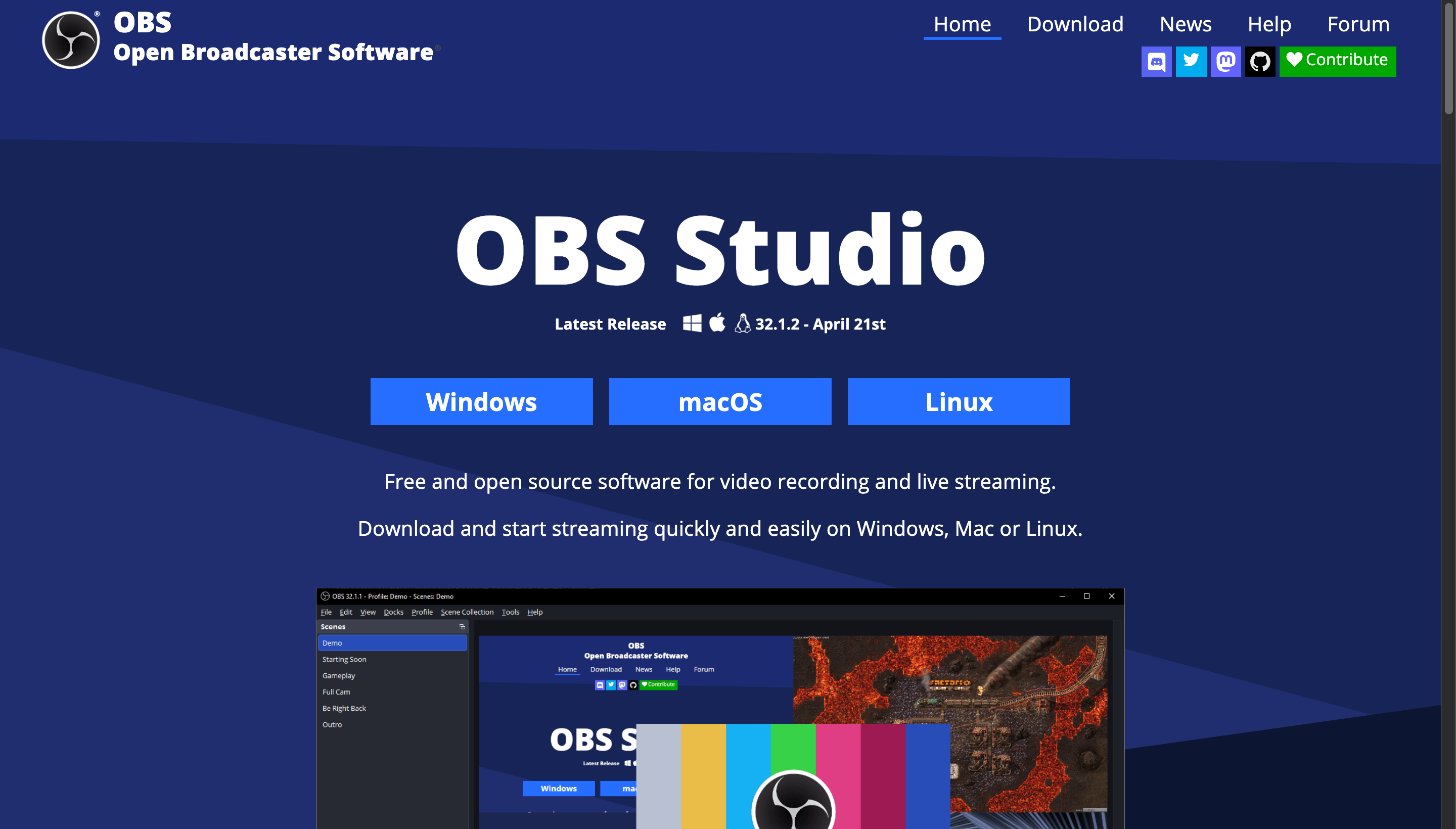Open the OBS Discord server icon
Viewport: 1456px width, 829px height.
coord(1157,61)
